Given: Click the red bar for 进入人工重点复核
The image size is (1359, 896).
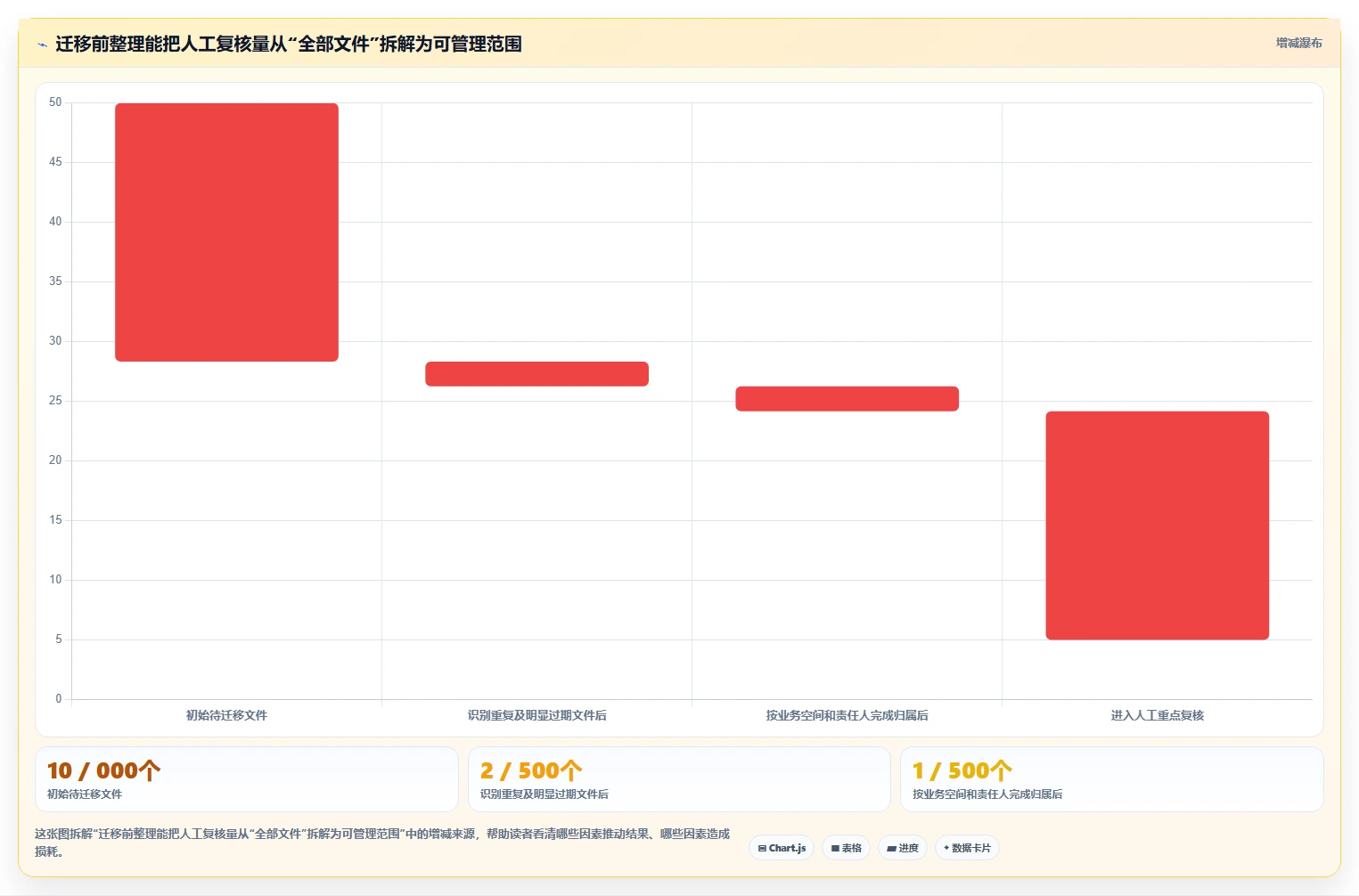Looking at the screenshot, I should pyautogui.click(x=1157, y=525).
